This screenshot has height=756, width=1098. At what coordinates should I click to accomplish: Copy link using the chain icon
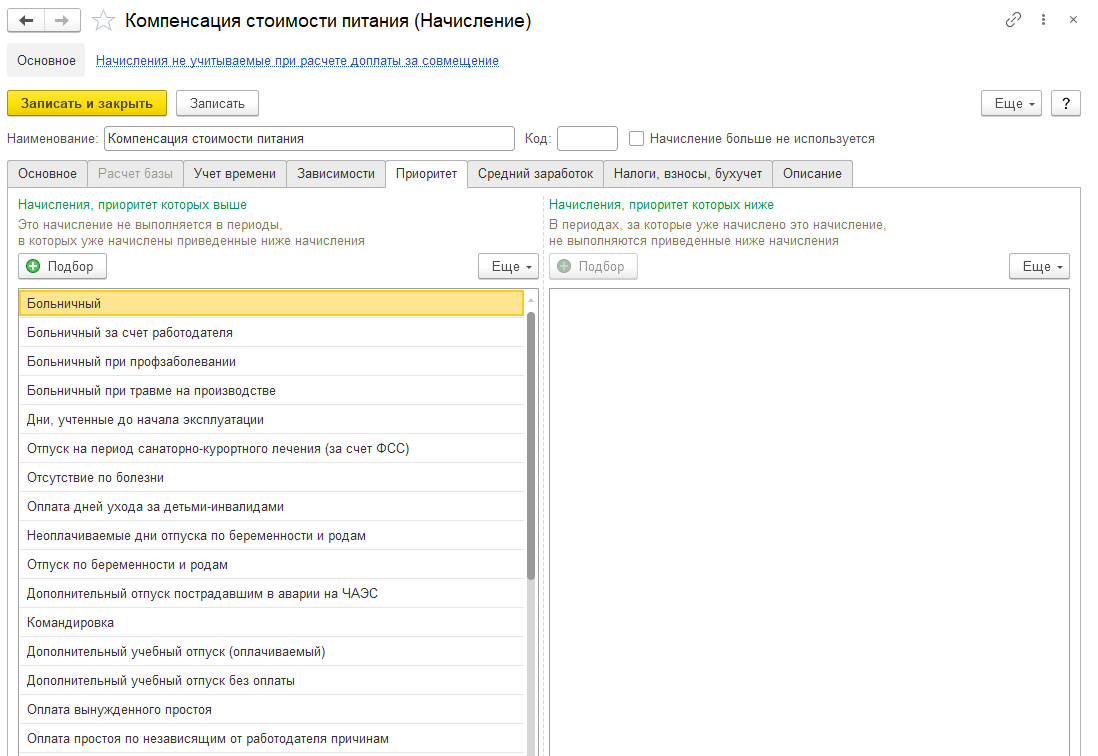click(1014, 20)
